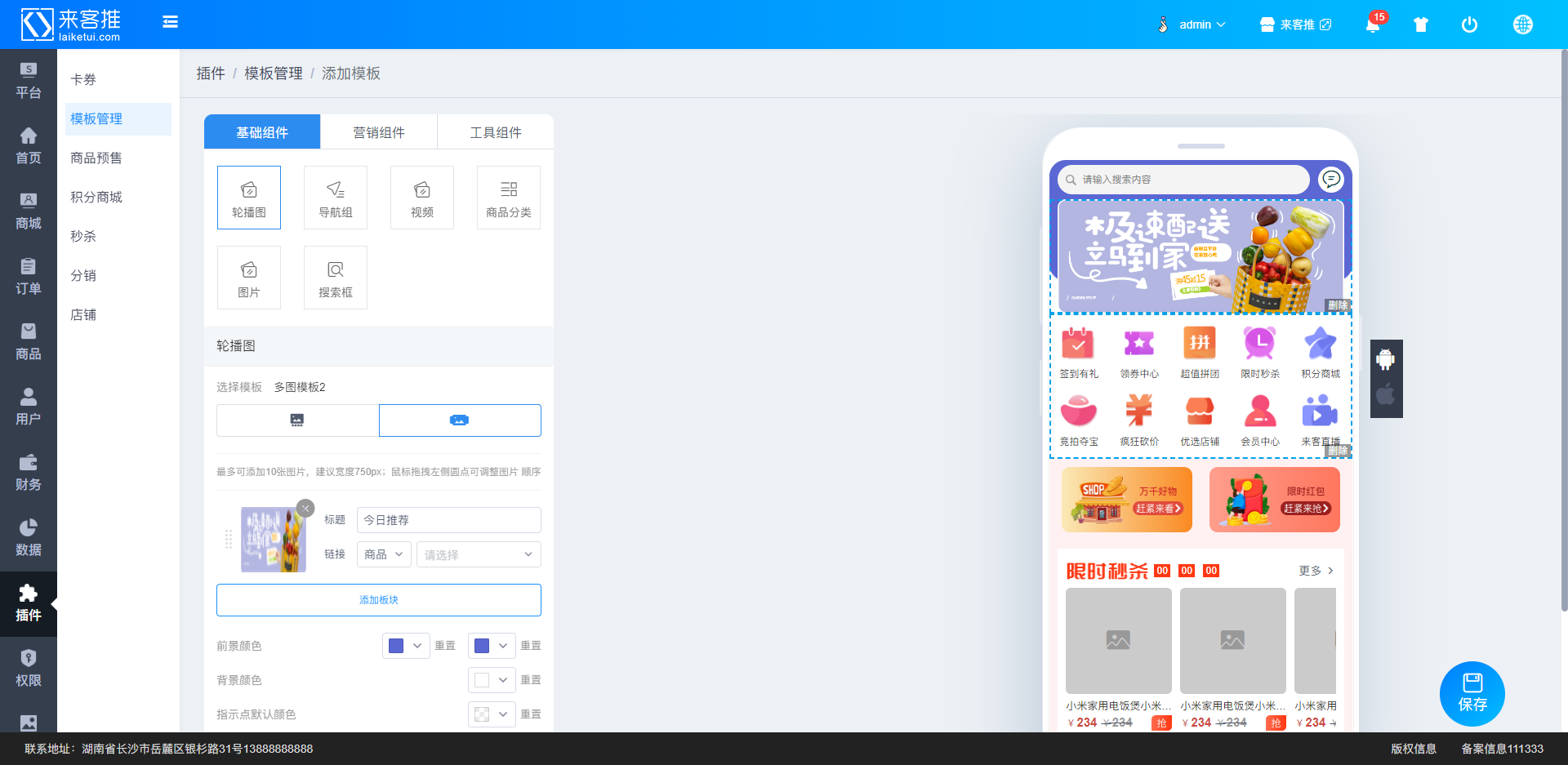Open the second 前景颜色 color picker
Viewport: 1568px width, 765px height.
(x=492, y=646)
